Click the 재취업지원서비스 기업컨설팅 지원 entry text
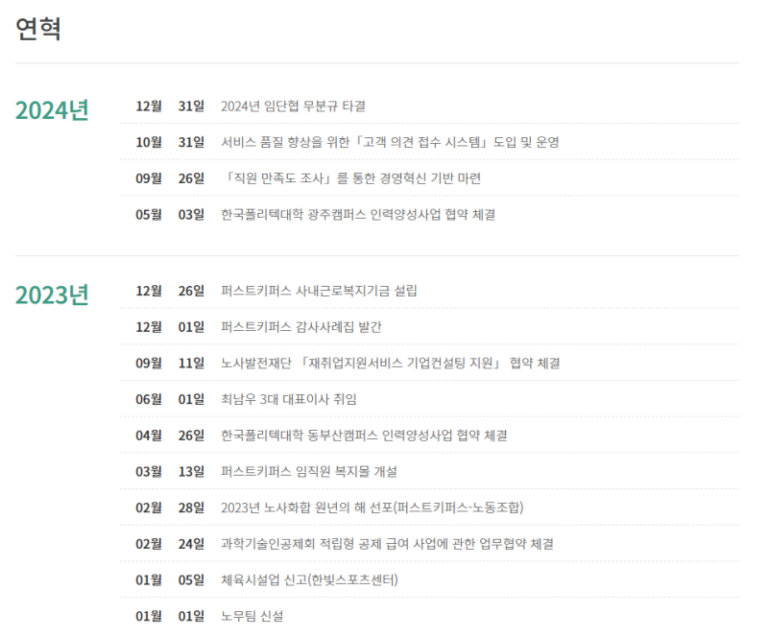The width and height of the screenshot is (768, 637). click(x=390, y=363)
